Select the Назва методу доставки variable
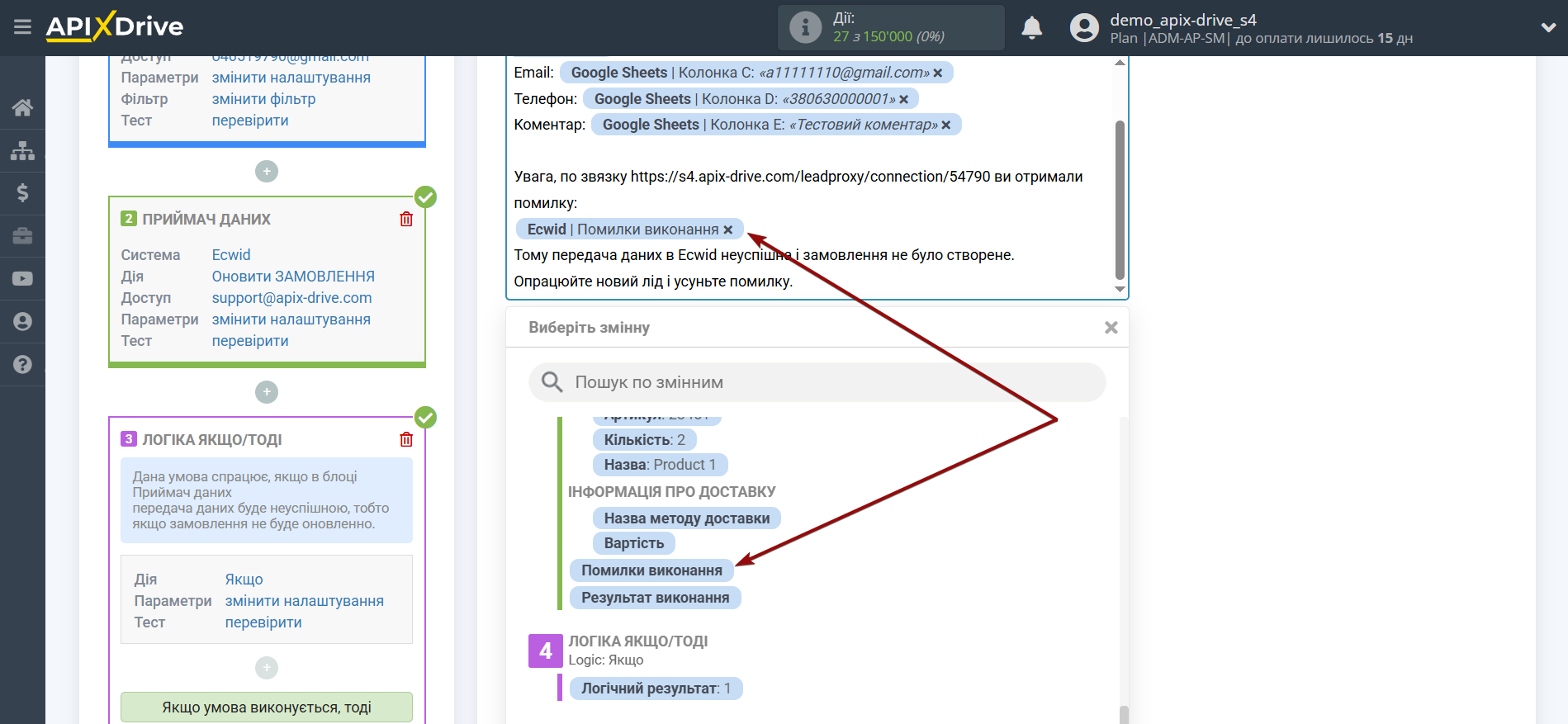 (x=686, y=518)
